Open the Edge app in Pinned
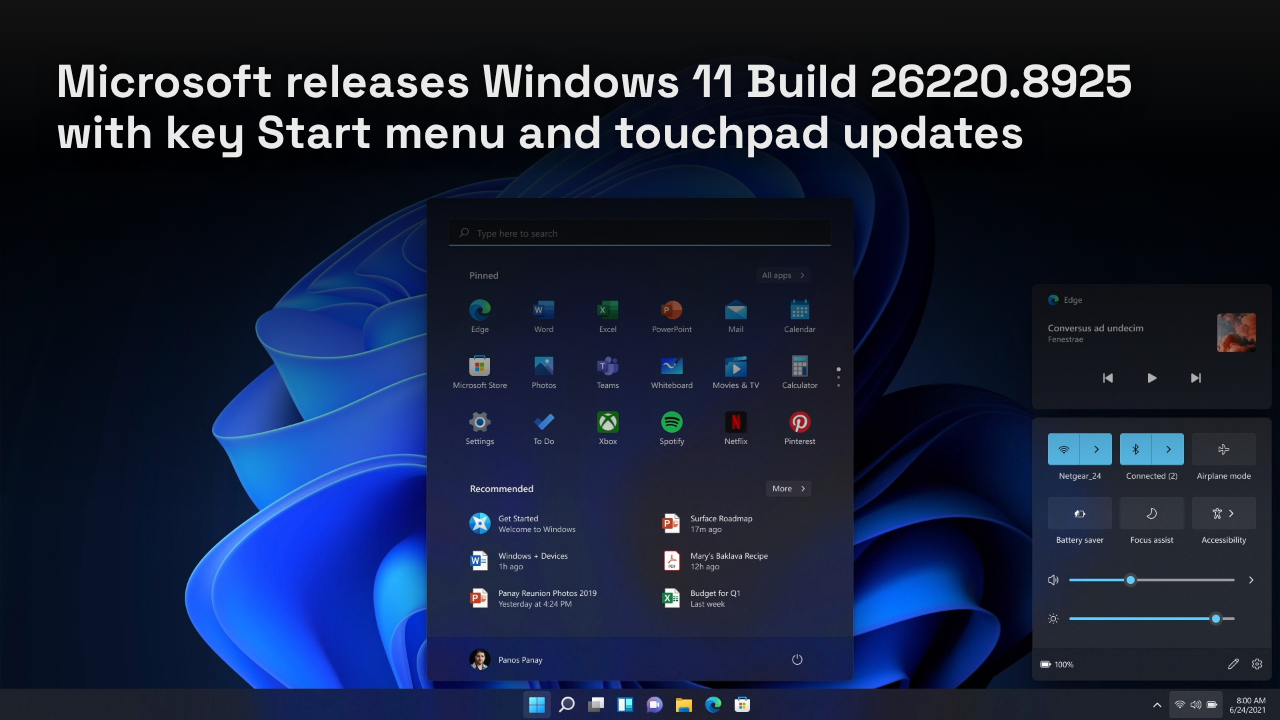The height and width of the screenshot is (720, 1280). click(480, 315)
